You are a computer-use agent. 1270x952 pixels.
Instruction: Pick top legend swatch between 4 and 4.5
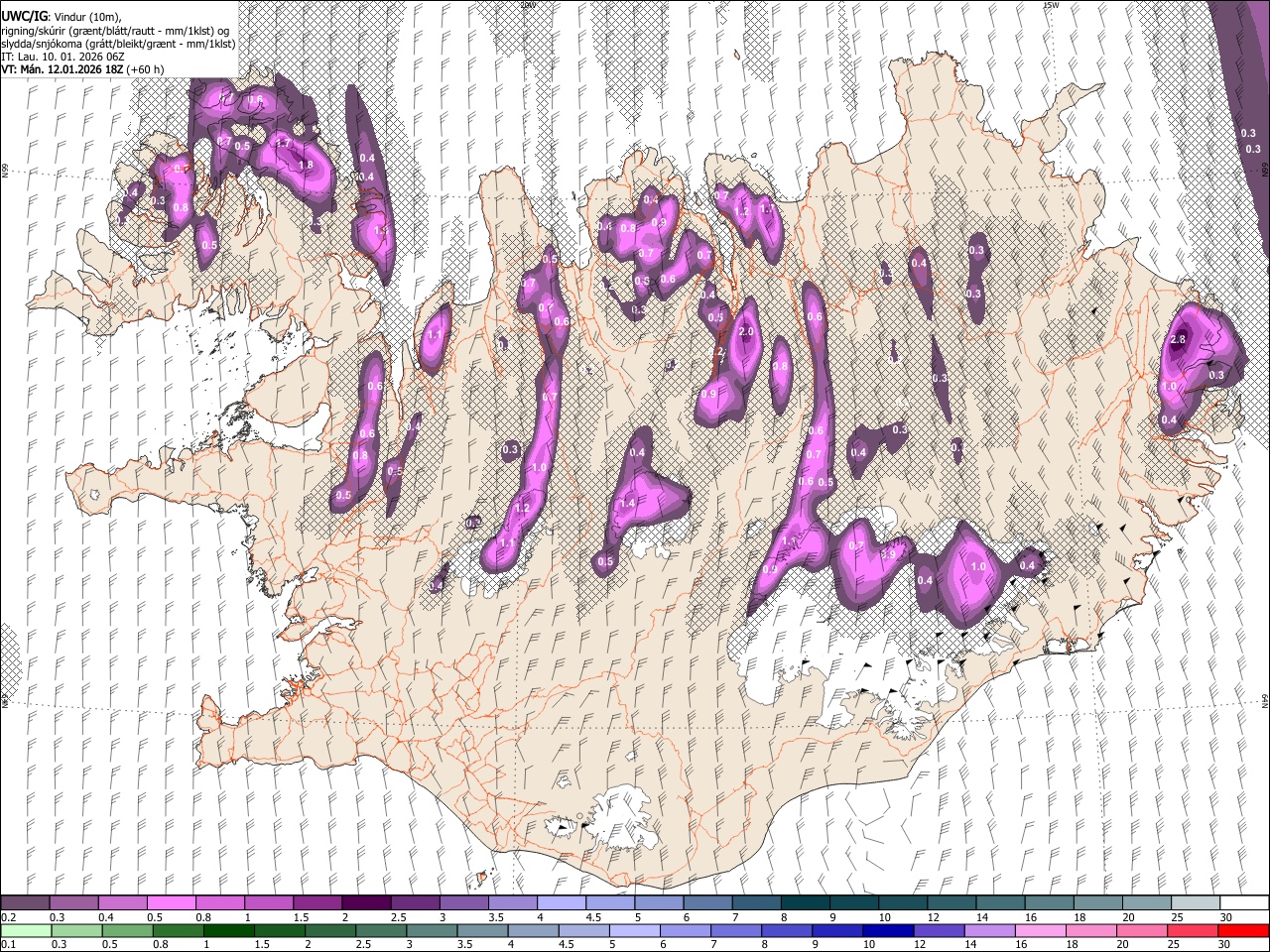click(562, 902)
